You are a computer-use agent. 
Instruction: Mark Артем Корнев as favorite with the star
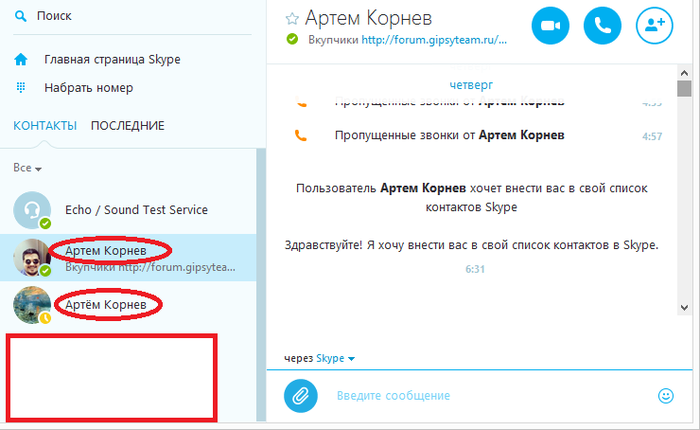[x=292, y=19]
